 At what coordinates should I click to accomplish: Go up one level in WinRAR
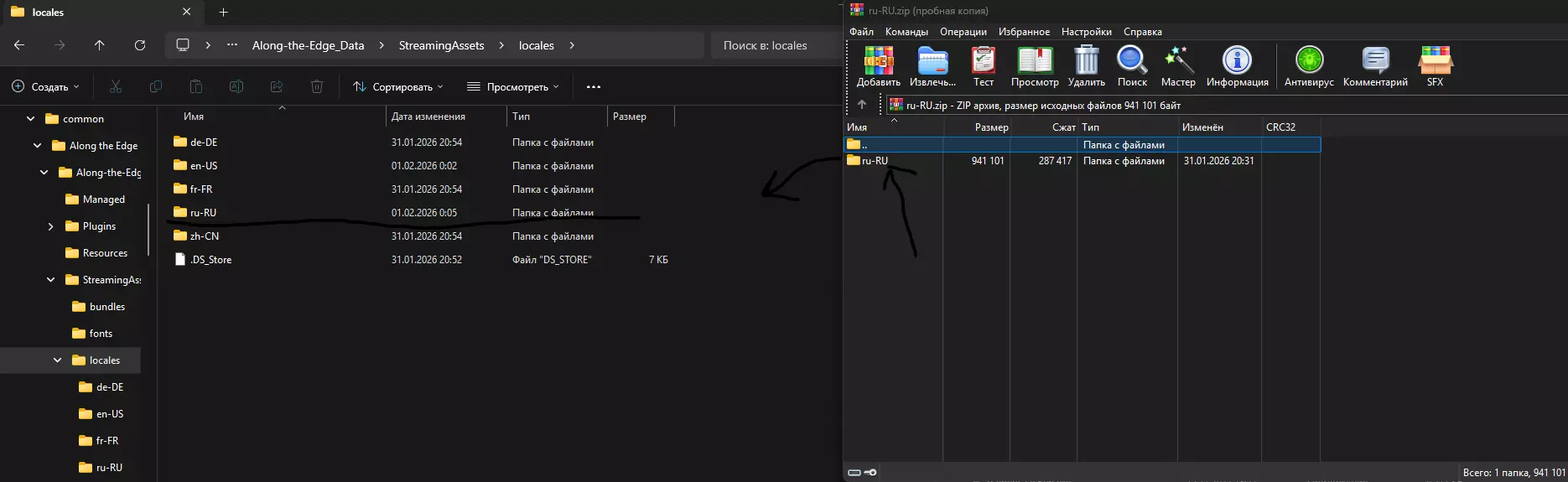[862, 105]
